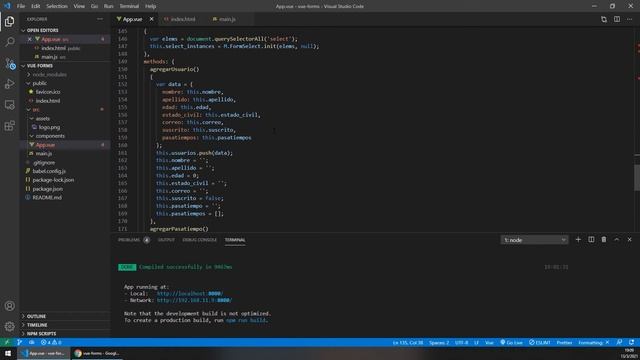Switch to the Problems panel tab
640x360 pixels.
click(x=129, y=240)
